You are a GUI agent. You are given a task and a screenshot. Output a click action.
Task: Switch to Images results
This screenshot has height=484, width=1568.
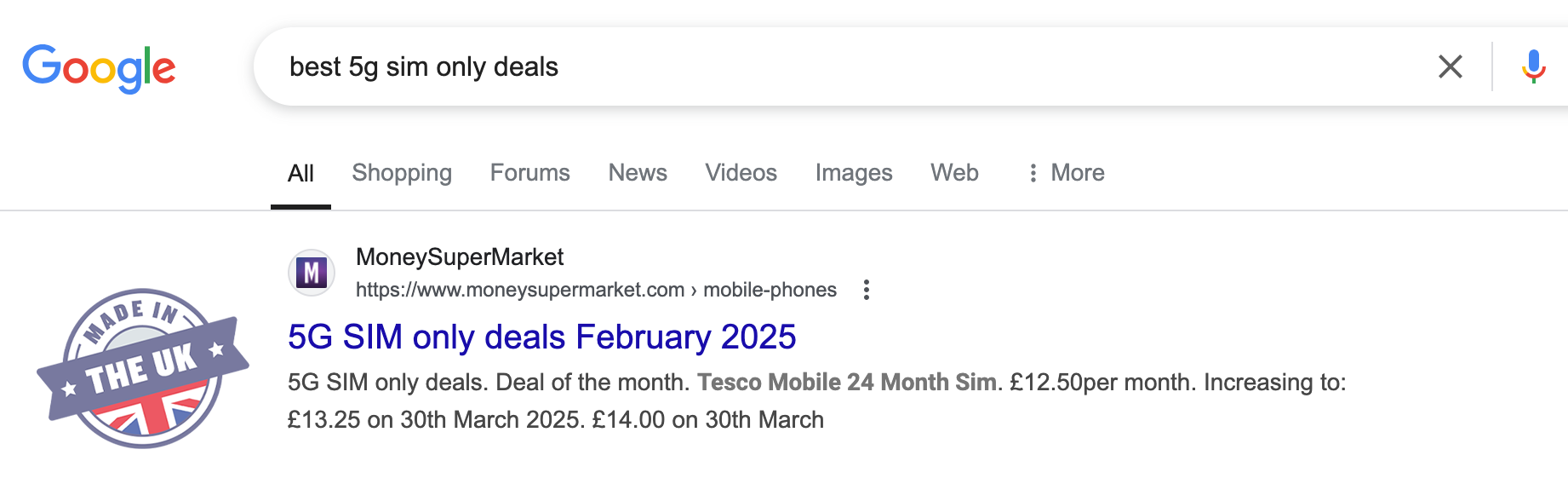853,173
